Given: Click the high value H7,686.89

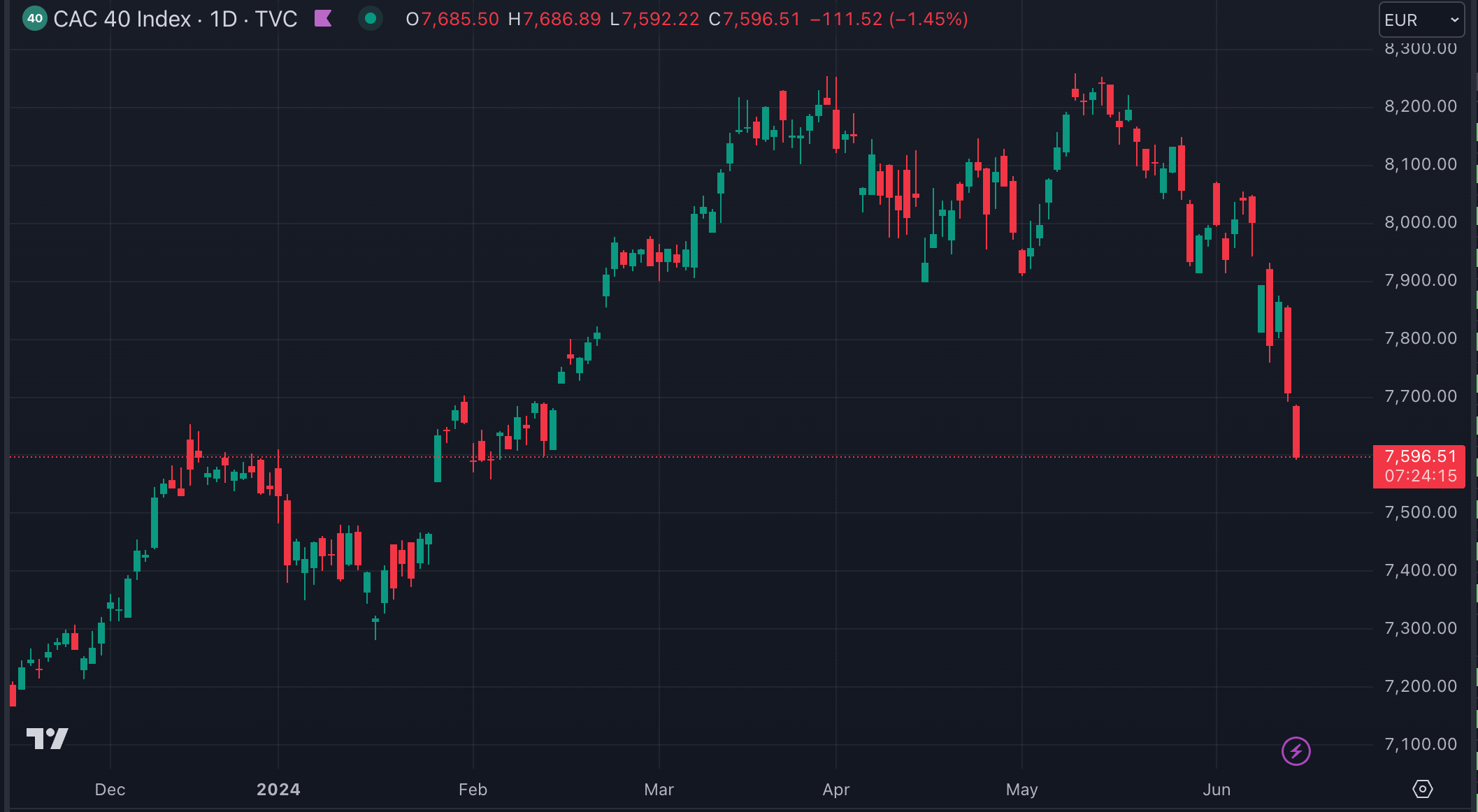Looking at the screenshot, I should (554, 19).
